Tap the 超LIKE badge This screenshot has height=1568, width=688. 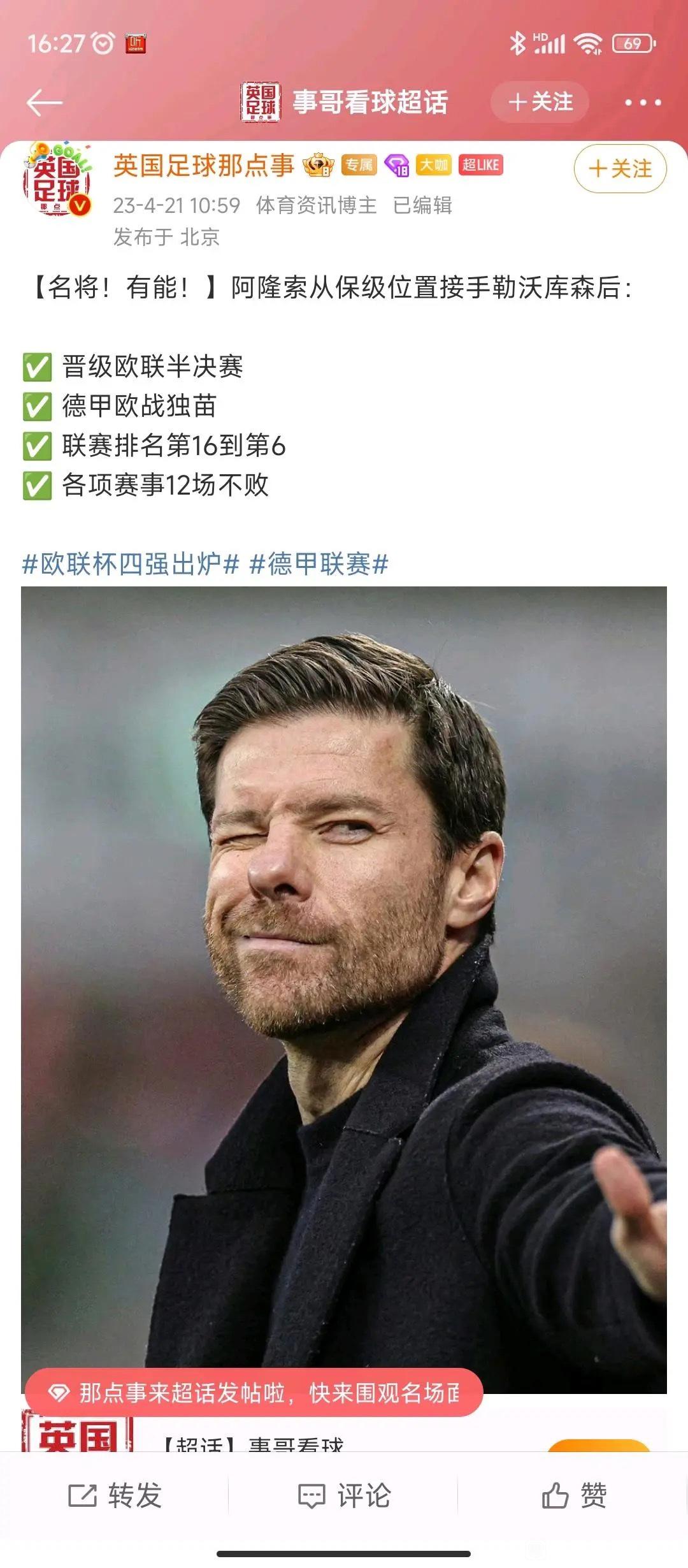coord(481,164)
